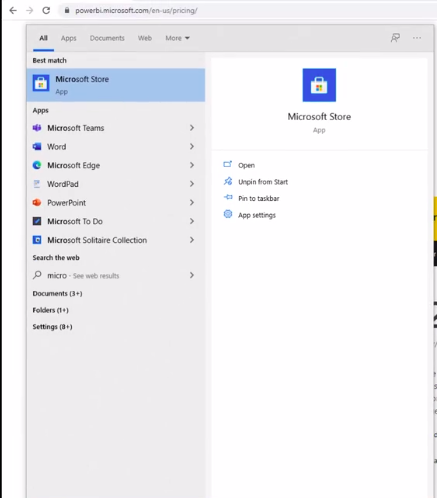Click the WordPad app icon
Viewport: 437px width, 498px height.
(37, 184)
